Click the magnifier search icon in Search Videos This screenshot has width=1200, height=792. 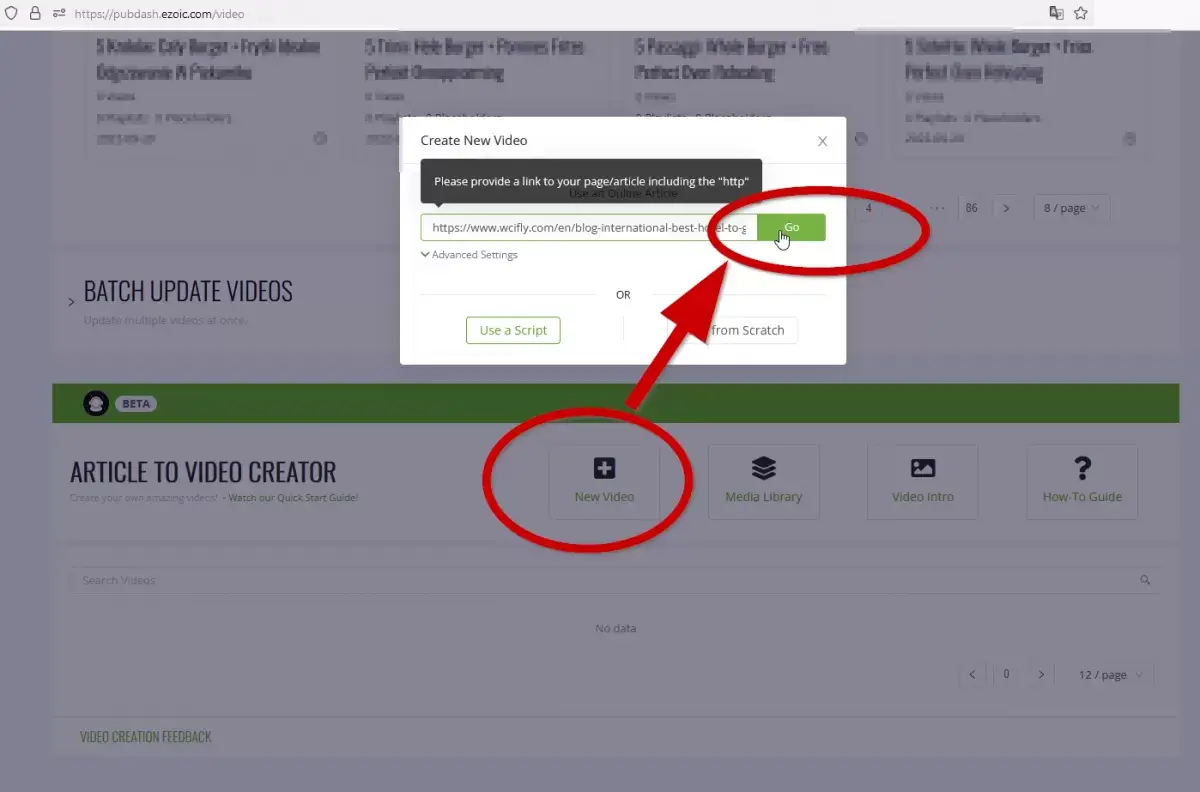coord(1145,580)
